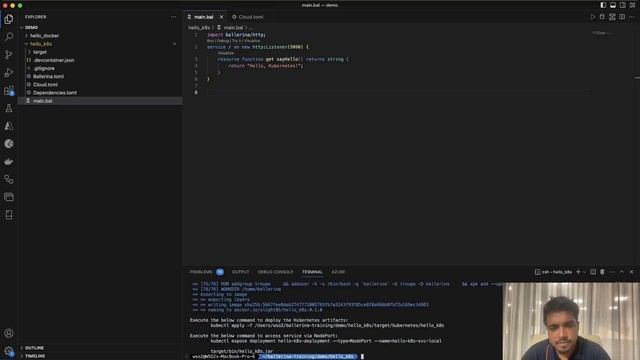640x360 pixels.
Task: Click the Kill Terminal trash icon
Action: click(x=602, y=272)
